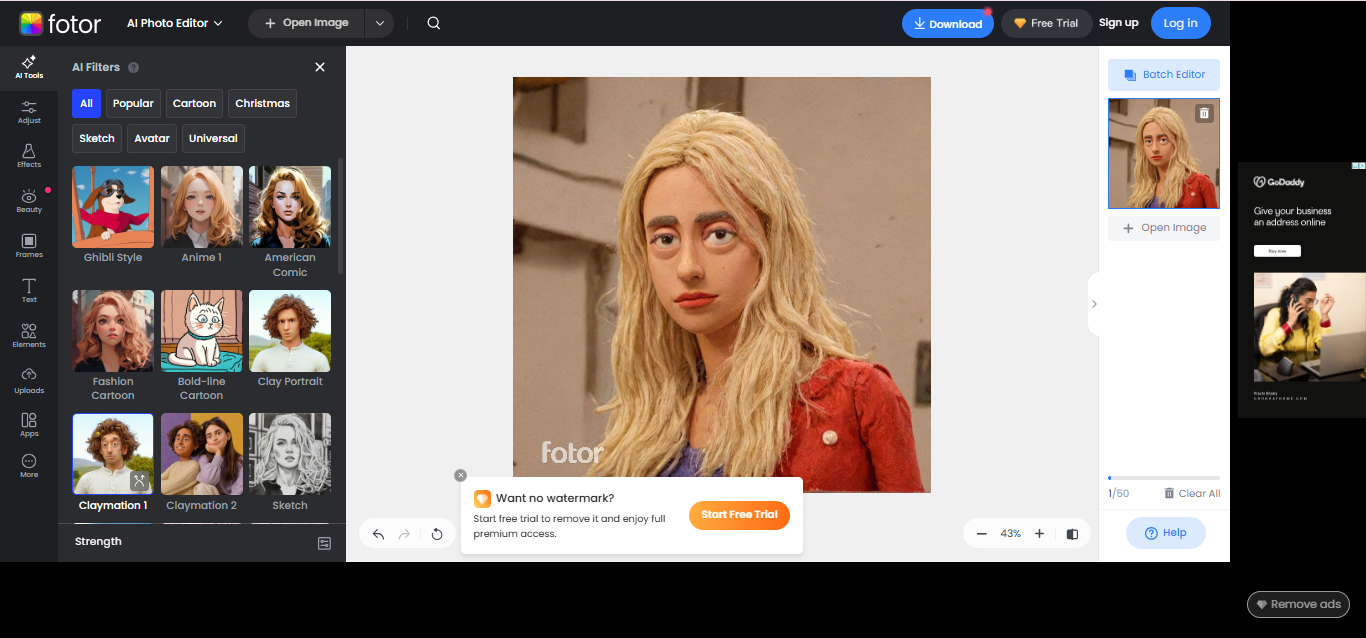
Task: Open the AI Photo Editor dropdown menu
Action: [x=173, y=22]
